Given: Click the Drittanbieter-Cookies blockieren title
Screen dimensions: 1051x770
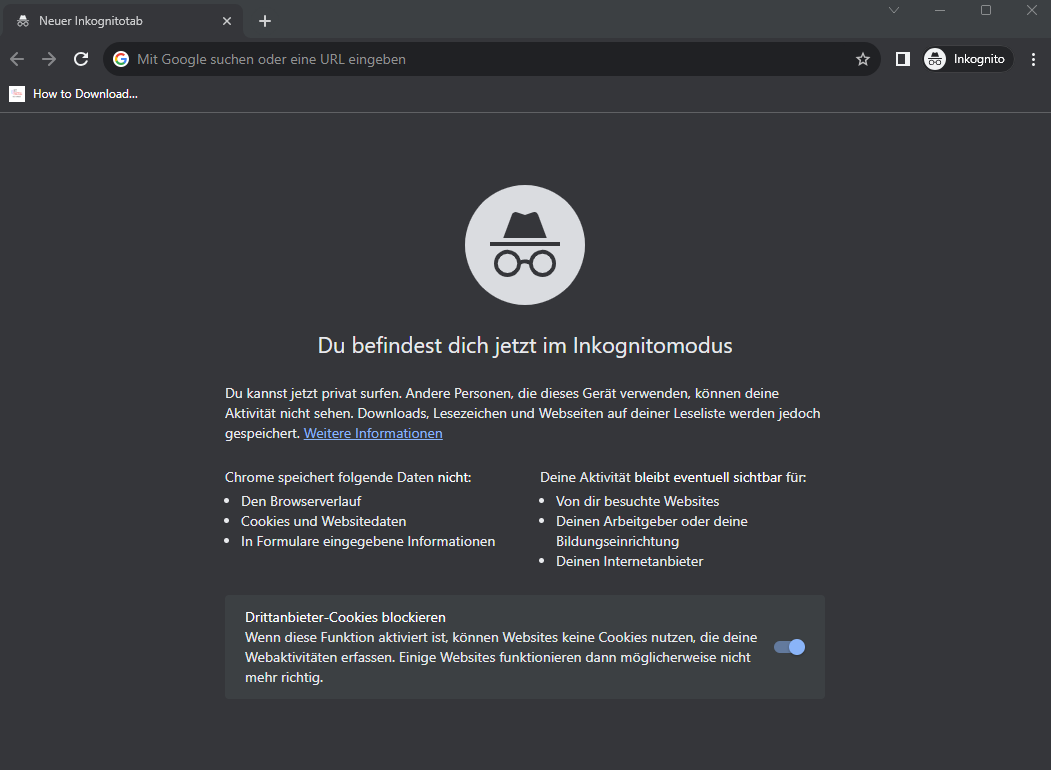Looking at the screenshot, I should 345,617.
